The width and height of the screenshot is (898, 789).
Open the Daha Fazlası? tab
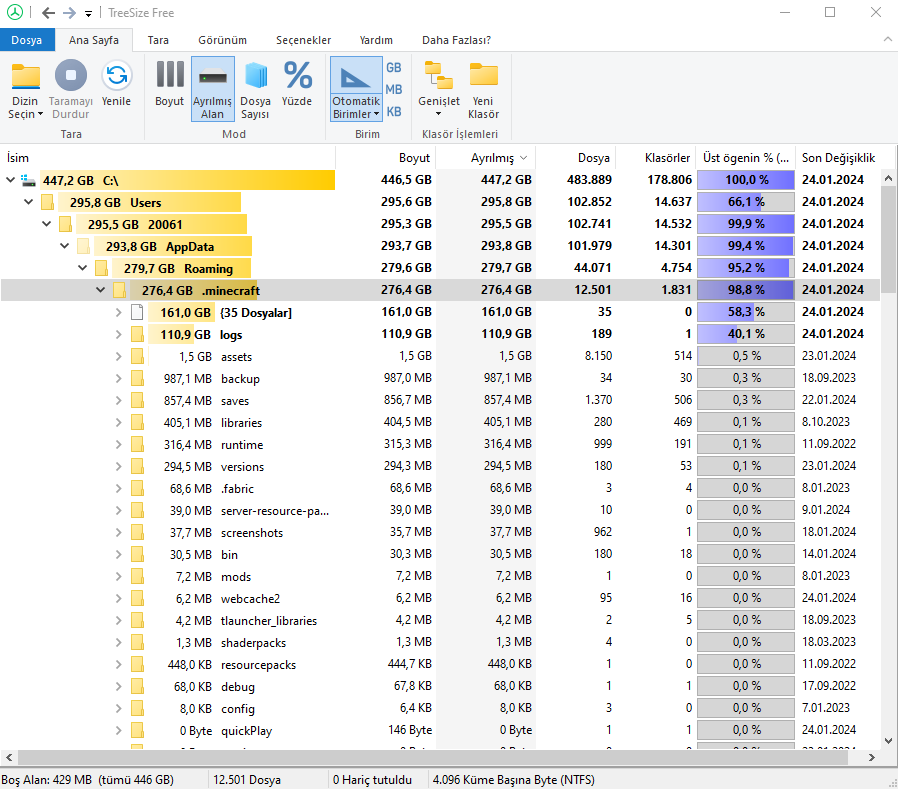click(456, 40)
